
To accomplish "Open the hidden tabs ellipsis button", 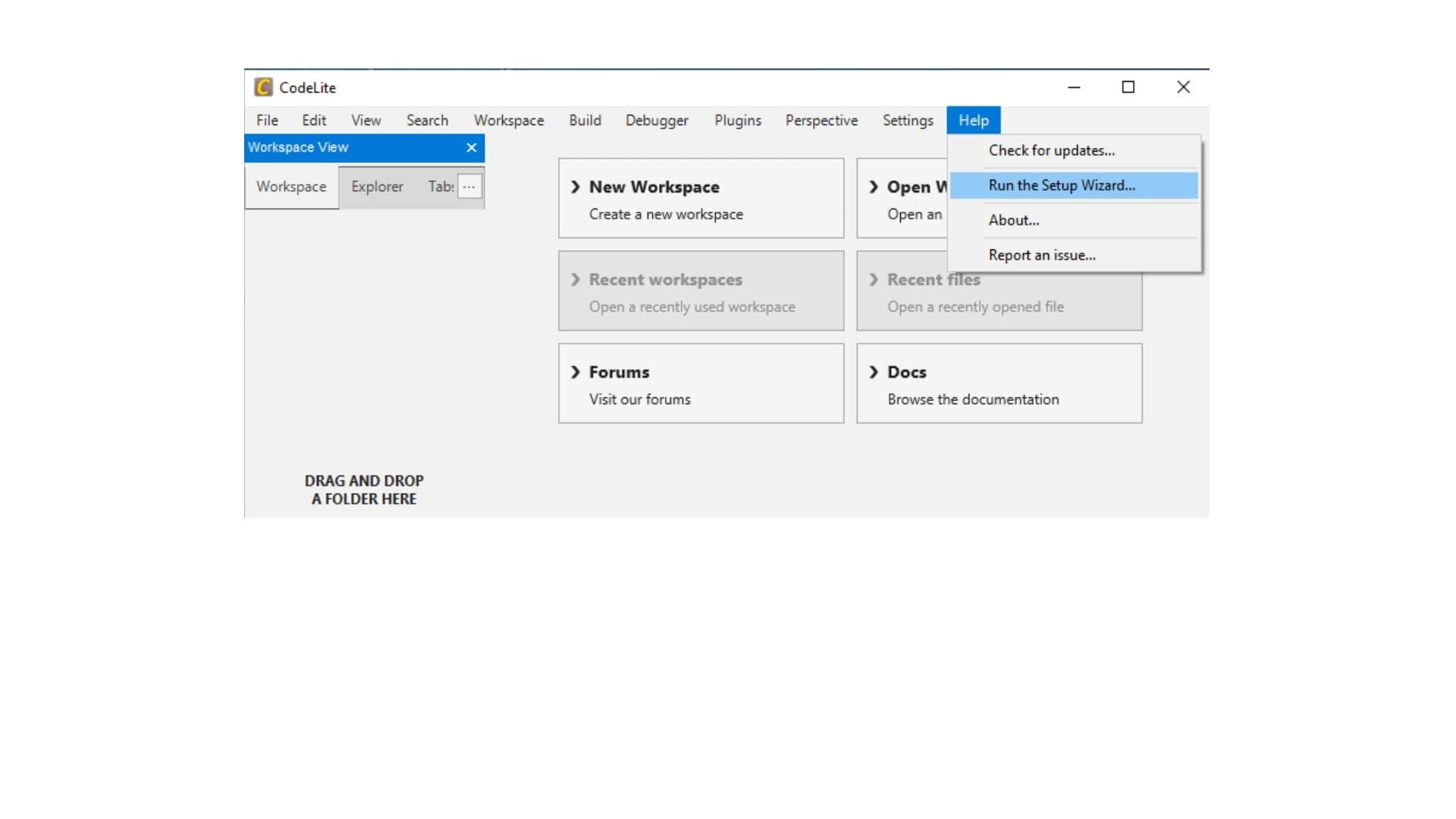I will pyautogui.click(x=469, y=187).
